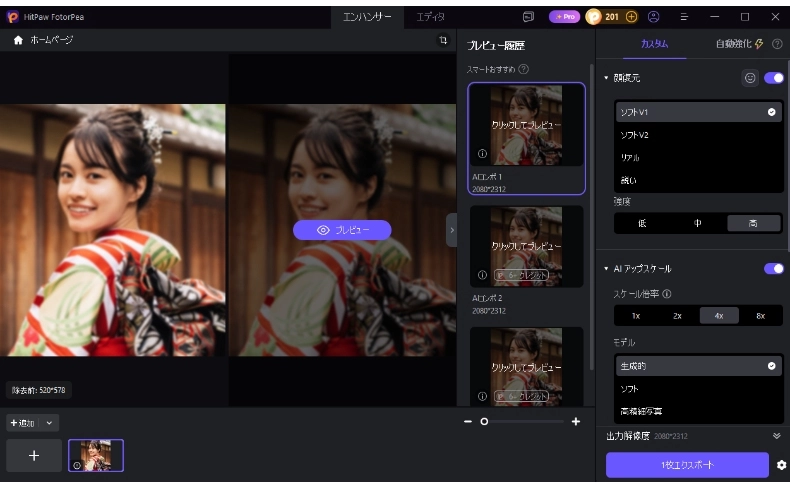The image size is (790, 488).
Task: Zoom in with the plus icon
Action: point(576,421)
